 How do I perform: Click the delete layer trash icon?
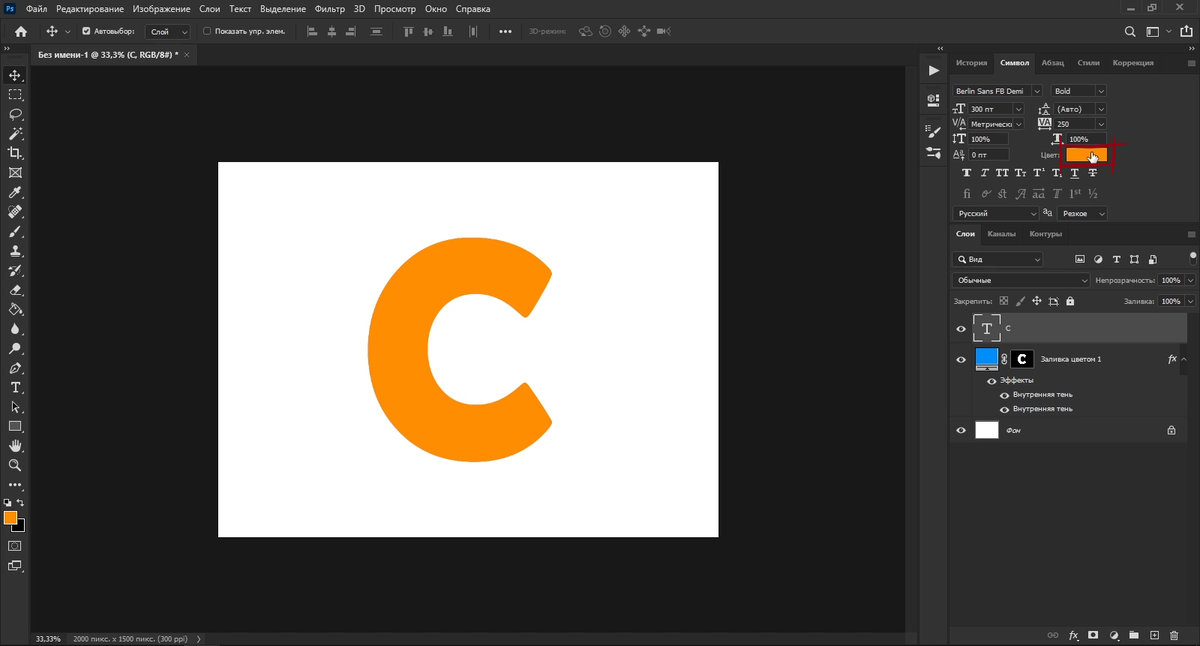coord(1174,635)
